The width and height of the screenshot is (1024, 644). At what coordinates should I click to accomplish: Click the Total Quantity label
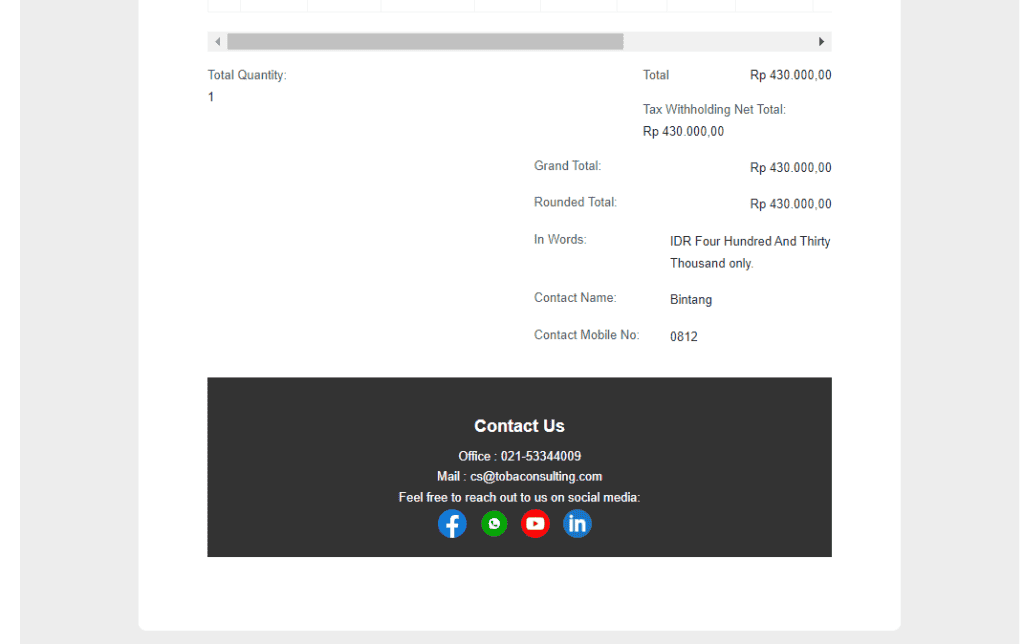point(247,75)
